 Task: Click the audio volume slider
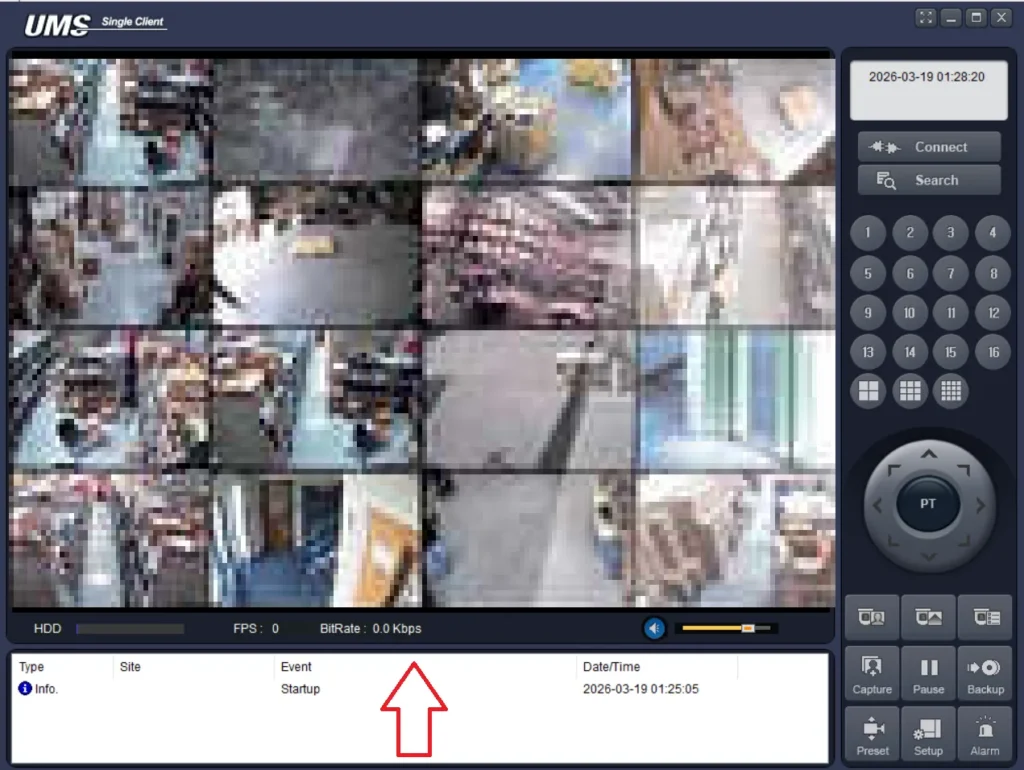click(726, 628)
